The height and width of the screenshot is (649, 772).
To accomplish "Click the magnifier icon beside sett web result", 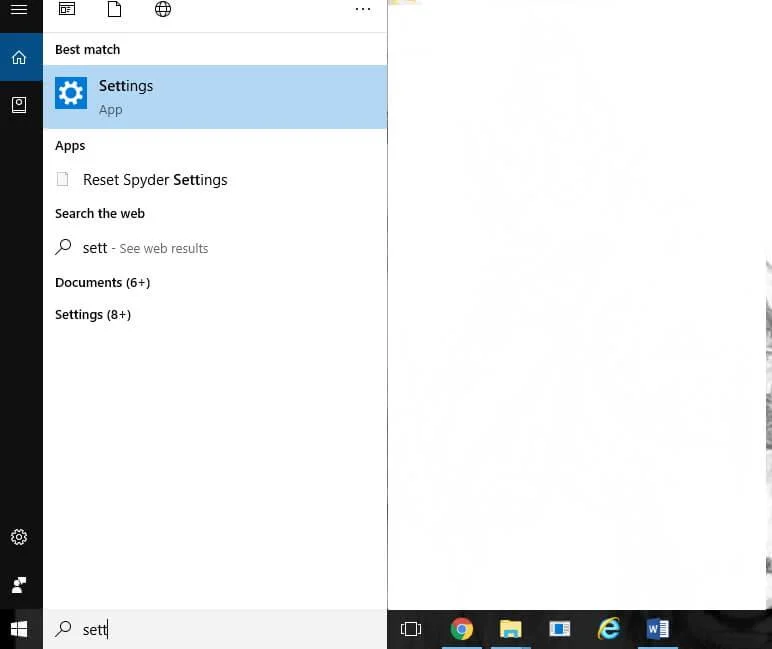I will [63, 247].
